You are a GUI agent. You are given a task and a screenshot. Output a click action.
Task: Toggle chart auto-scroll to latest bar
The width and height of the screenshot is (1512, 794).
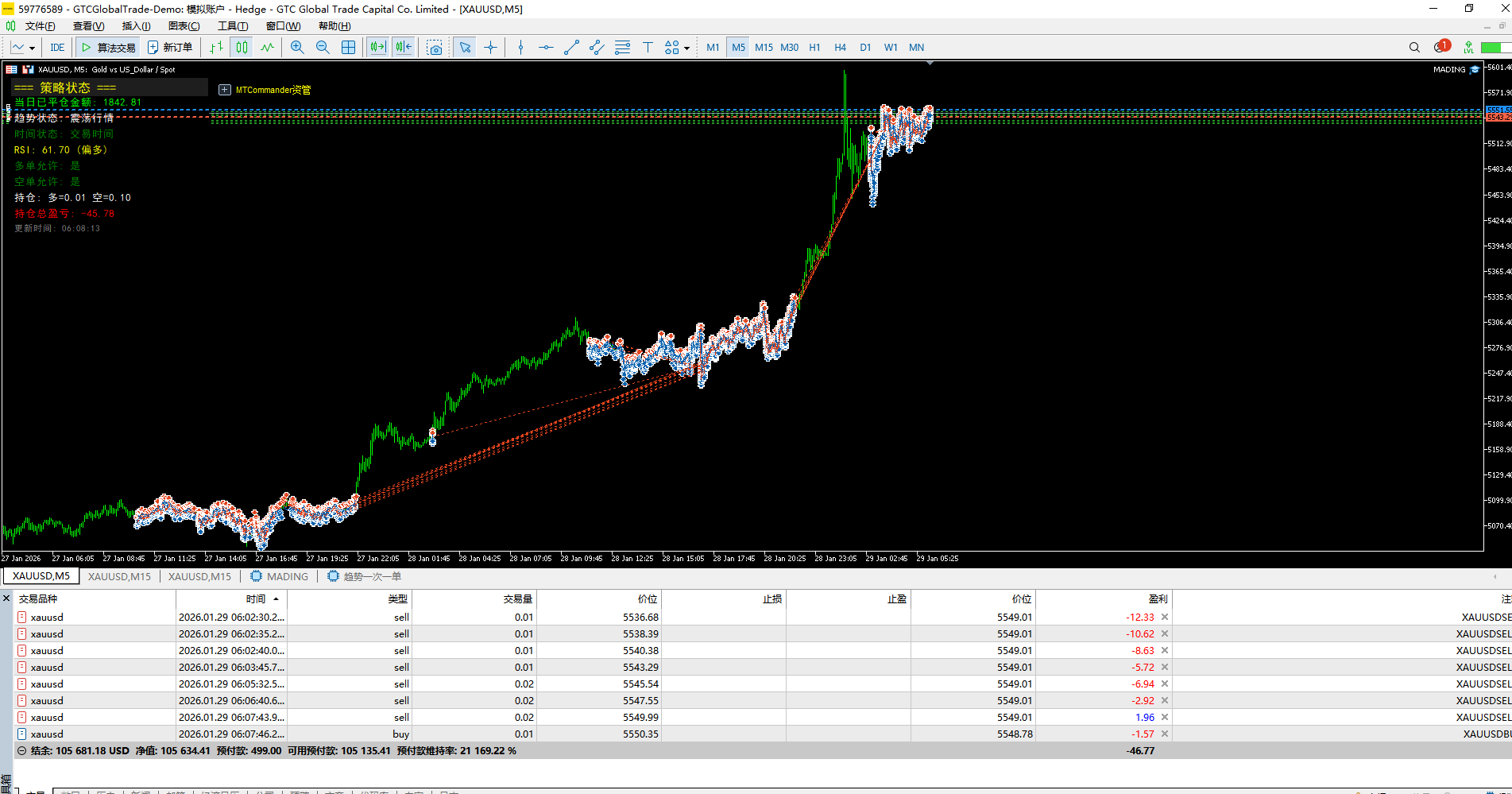[x=378, y=48]
